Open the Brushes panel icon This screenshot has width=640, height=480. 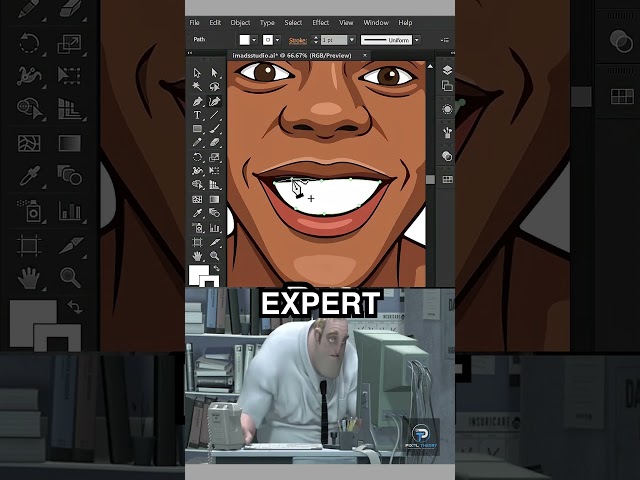point(447,133)
